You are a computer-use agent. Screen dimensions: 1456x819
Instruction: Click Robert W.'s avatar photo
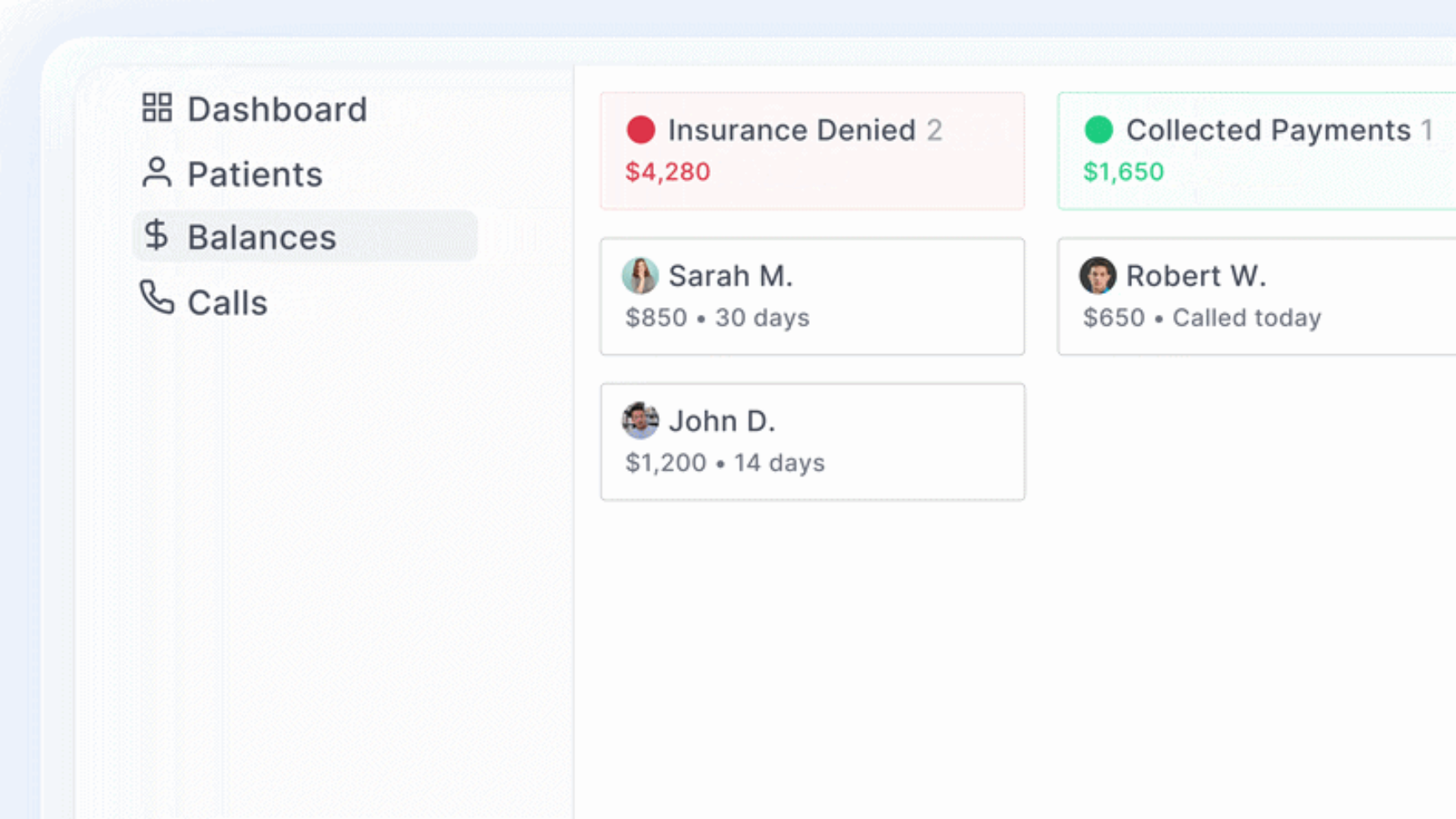(x=1098, y=276)
